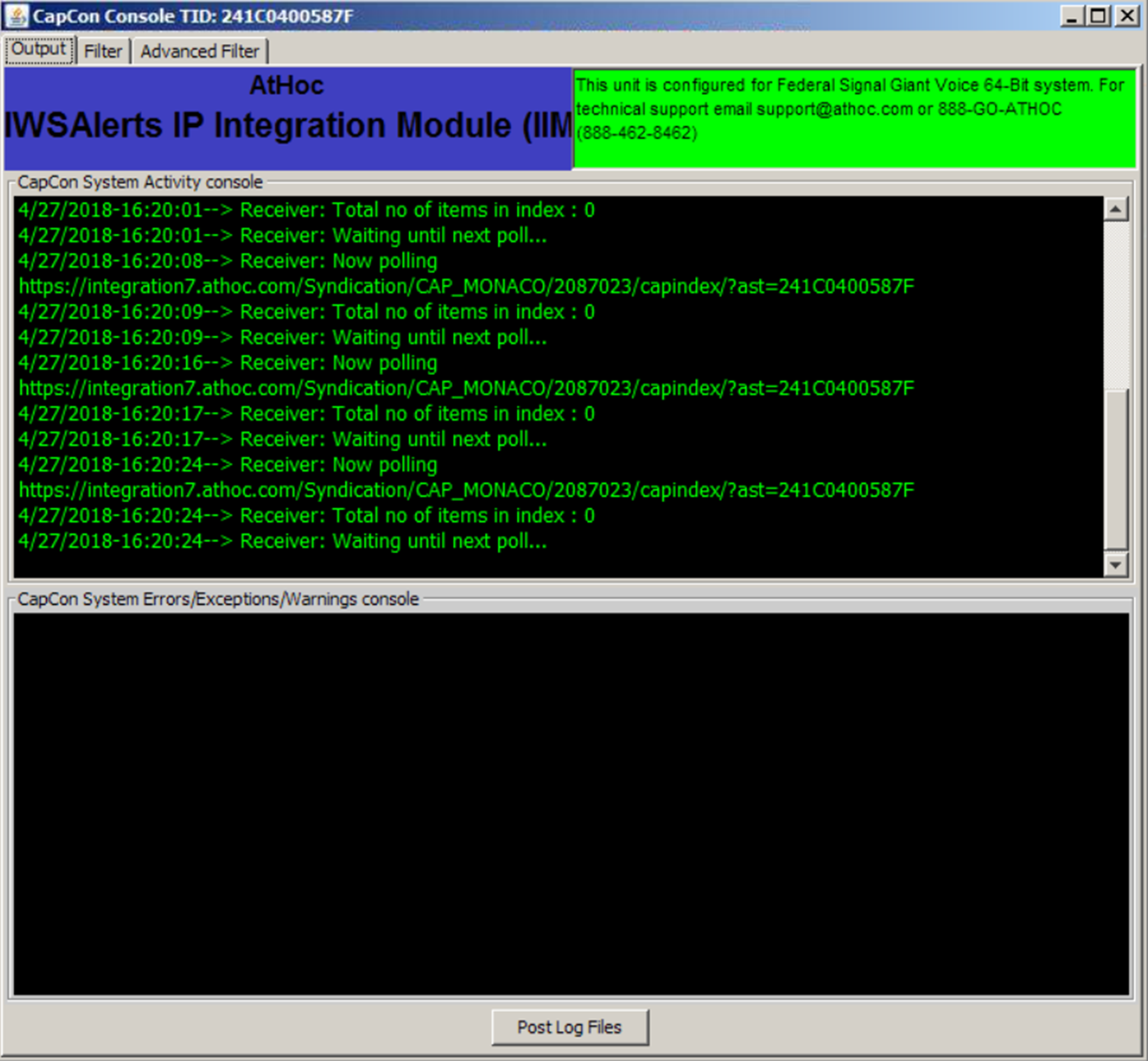Screen dimensions: 1148x1061
Task: Click the CapCon System Activity console label
Action: click(x=140, y=182)
